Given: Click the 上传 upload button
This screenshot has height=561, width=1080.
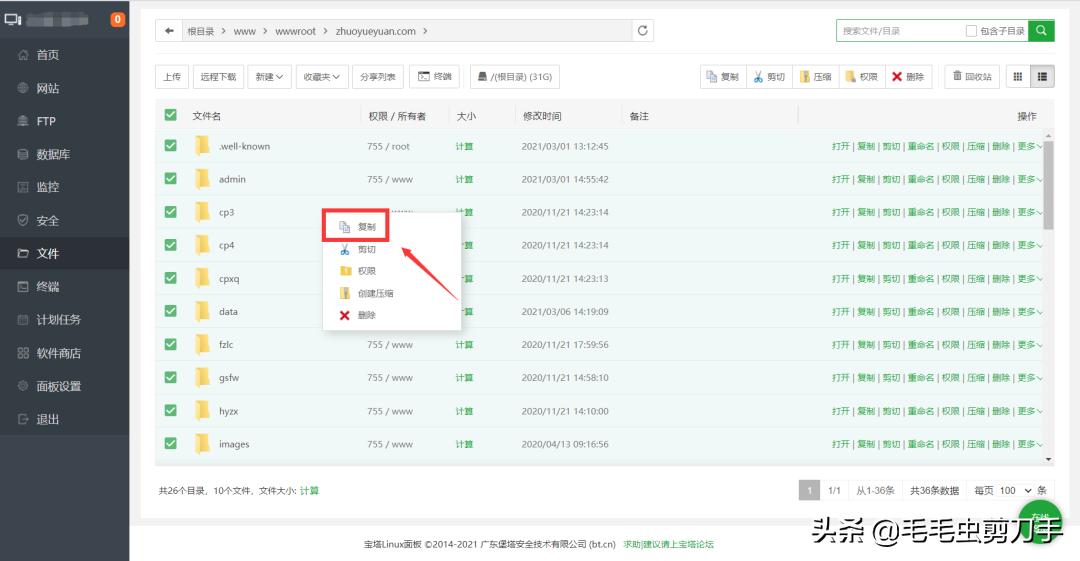Looking at the screenshot, I should 172,76.
